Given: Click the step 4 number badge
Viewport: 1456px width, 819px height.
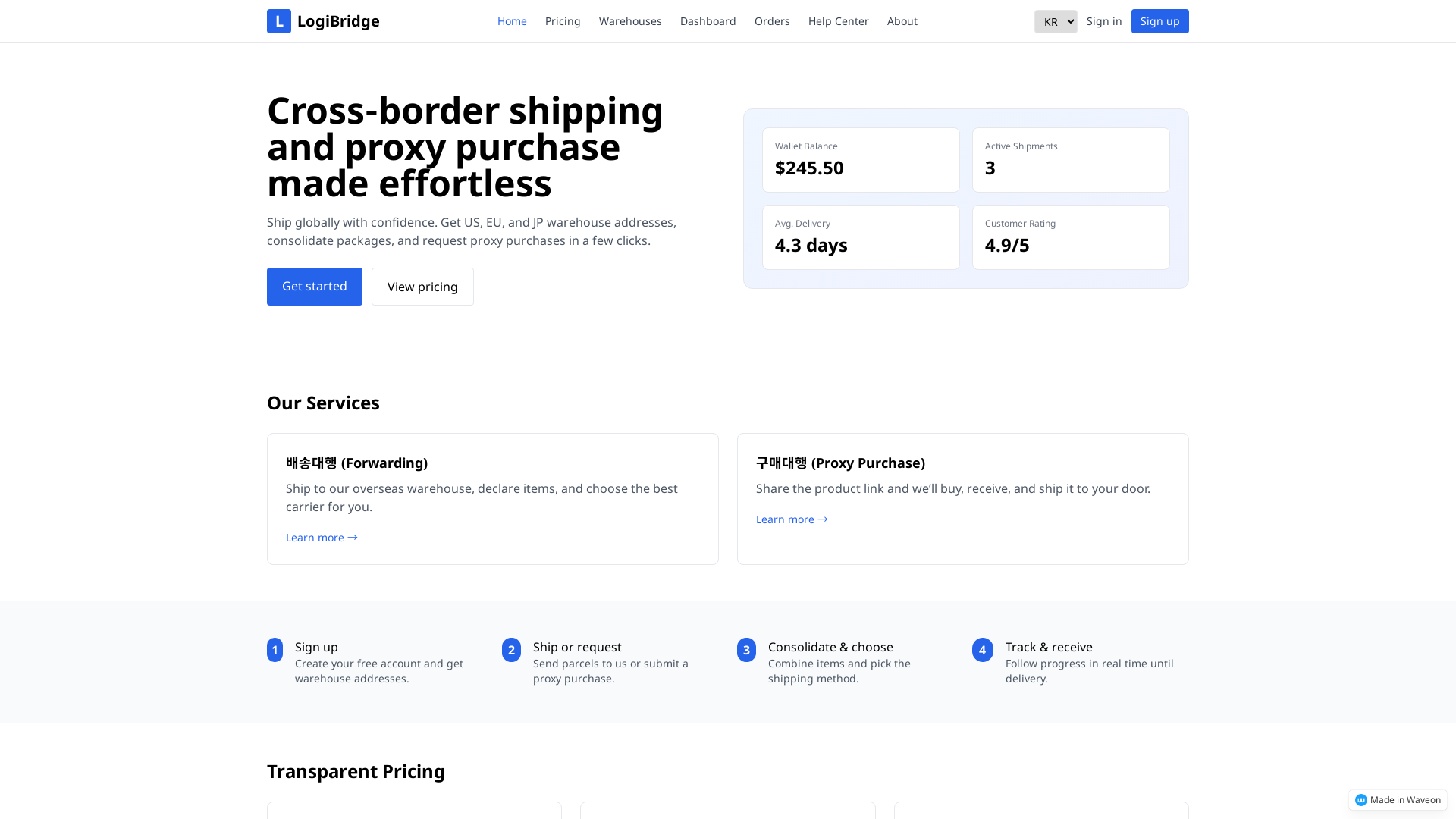Looking at the screenshot, I should 982,650.
